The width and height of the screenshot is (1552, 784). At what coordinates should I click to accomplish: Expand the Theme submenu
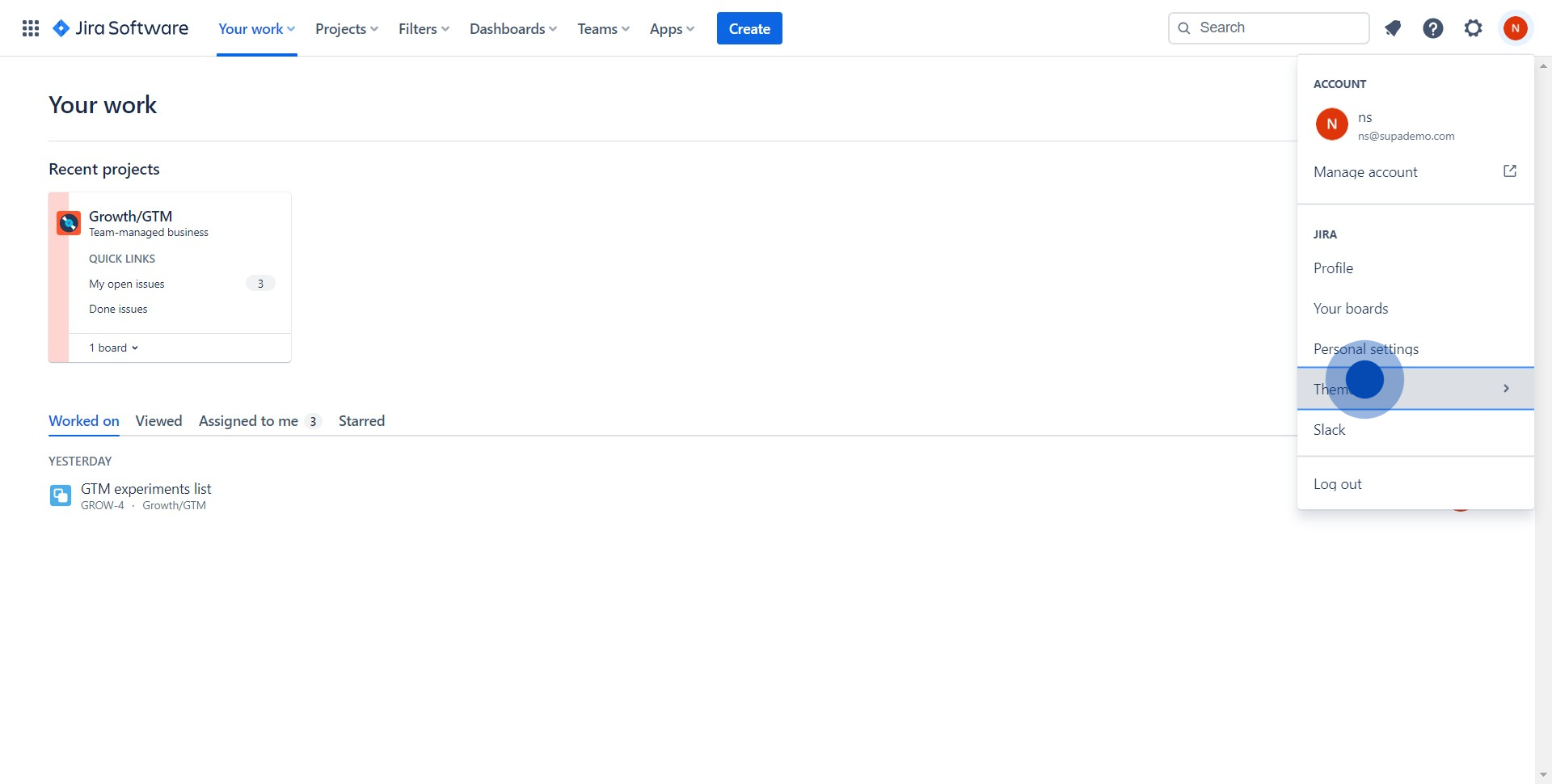[x=1415, y=389]
